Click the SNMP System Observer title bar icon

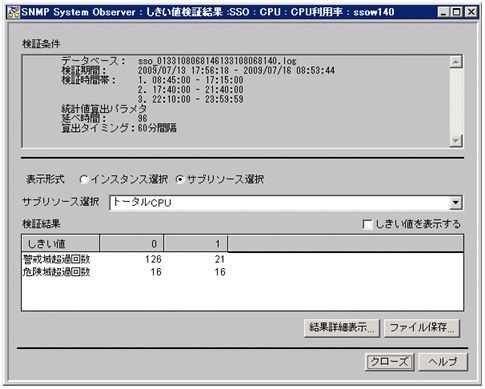coord(13,12)
